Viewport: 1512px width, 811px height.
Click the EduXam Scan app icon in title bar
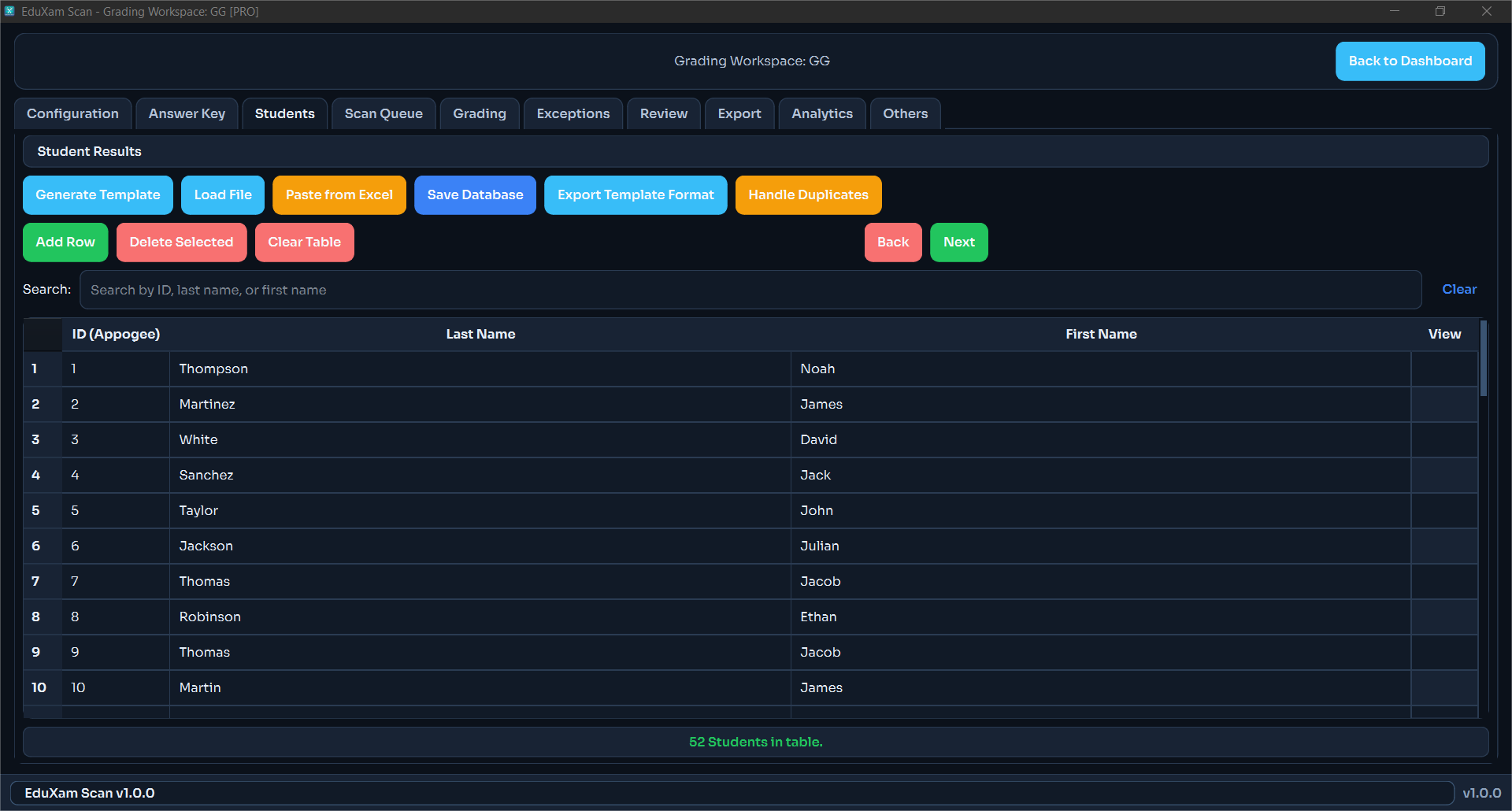point(9,11)
